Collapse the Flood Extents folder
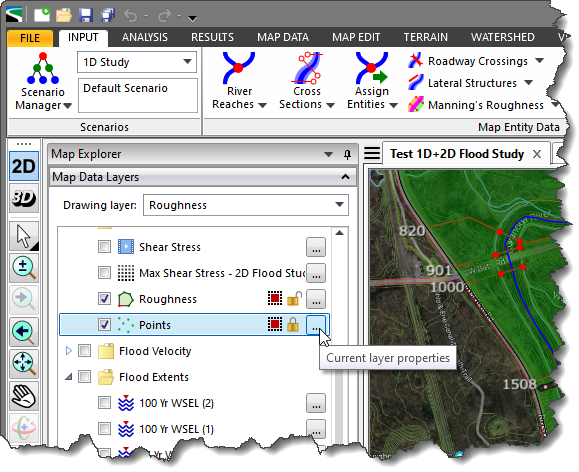This screenshot has width=579, height=472. coord(69,377)
